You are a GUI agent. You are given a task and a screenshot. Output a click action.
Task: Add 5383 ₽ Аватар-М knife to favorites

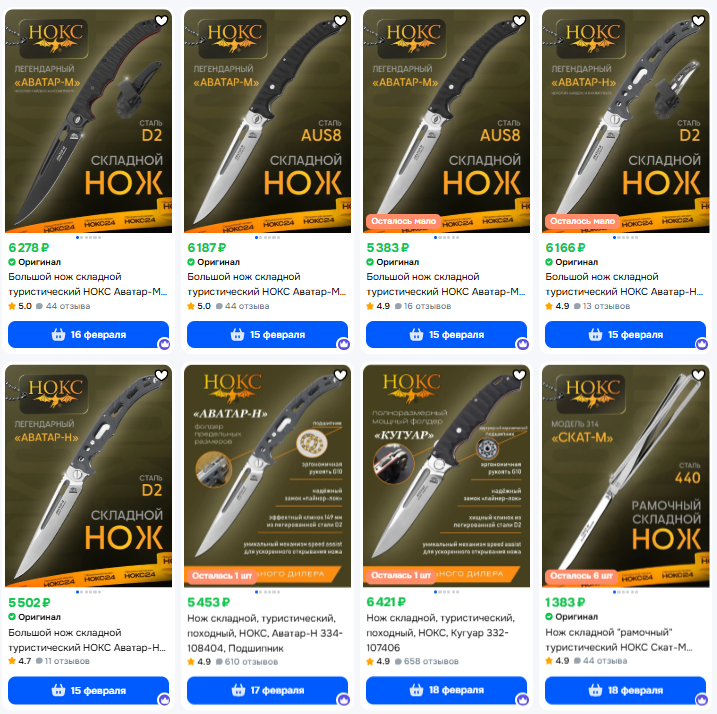click(x=519, y=21)
